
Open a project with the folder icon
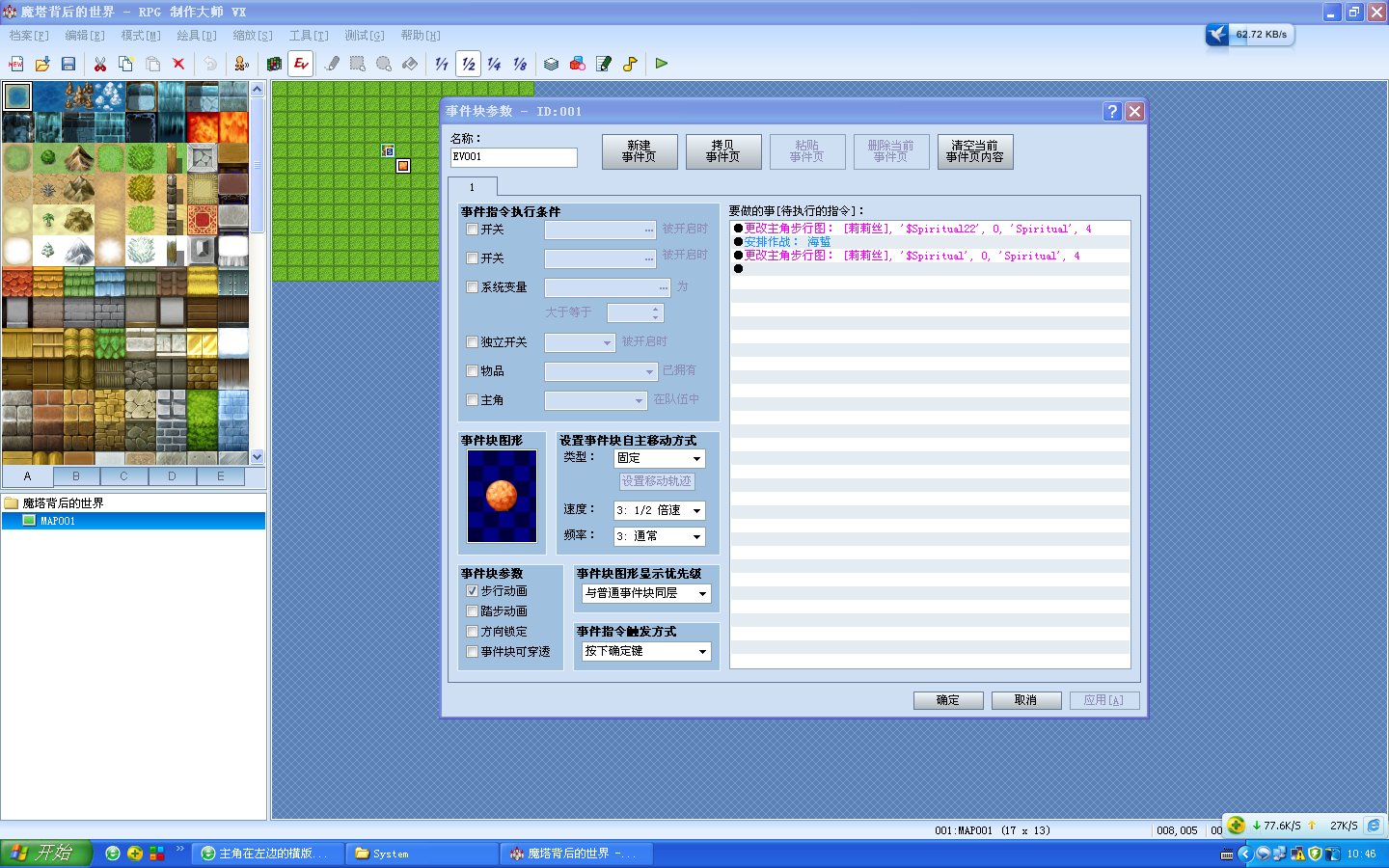coord(42,64)
